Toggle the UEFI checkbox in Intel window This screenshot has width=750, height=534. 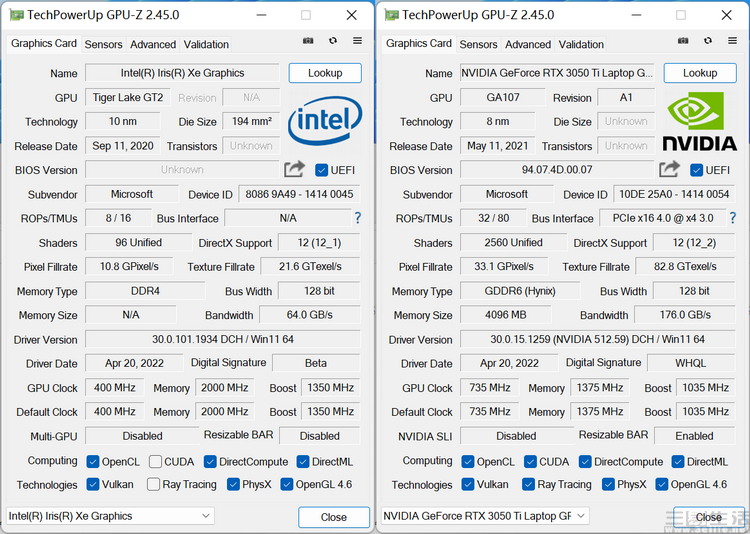321,170
